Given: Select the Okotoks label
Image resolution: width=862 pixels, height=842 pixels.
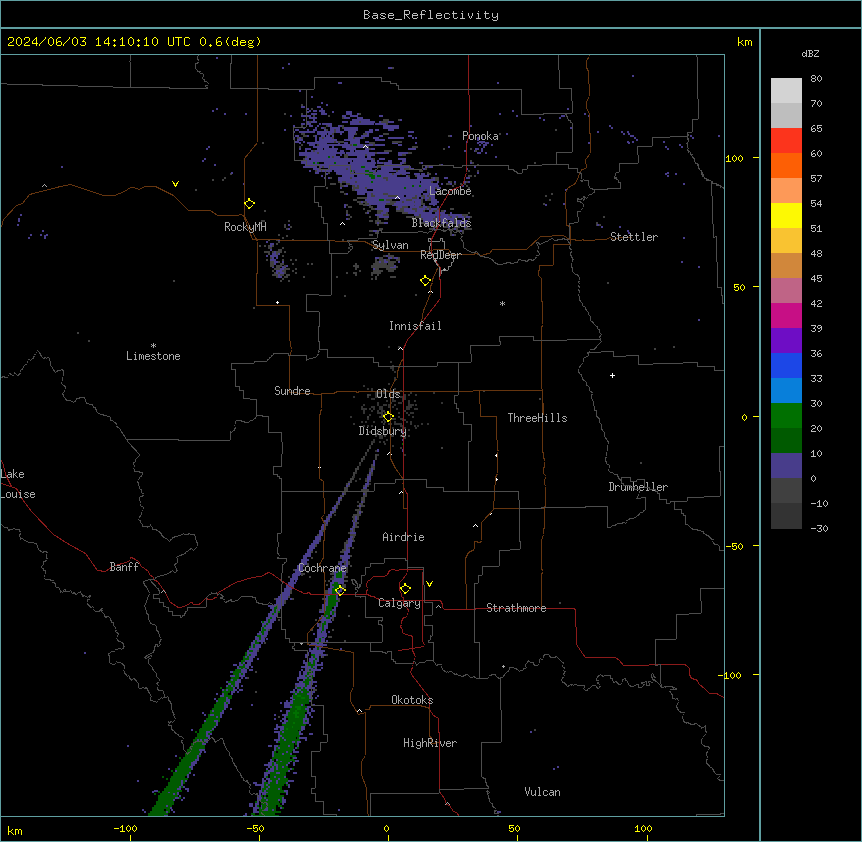Looking at the screenshot, I should coord(412,700).
